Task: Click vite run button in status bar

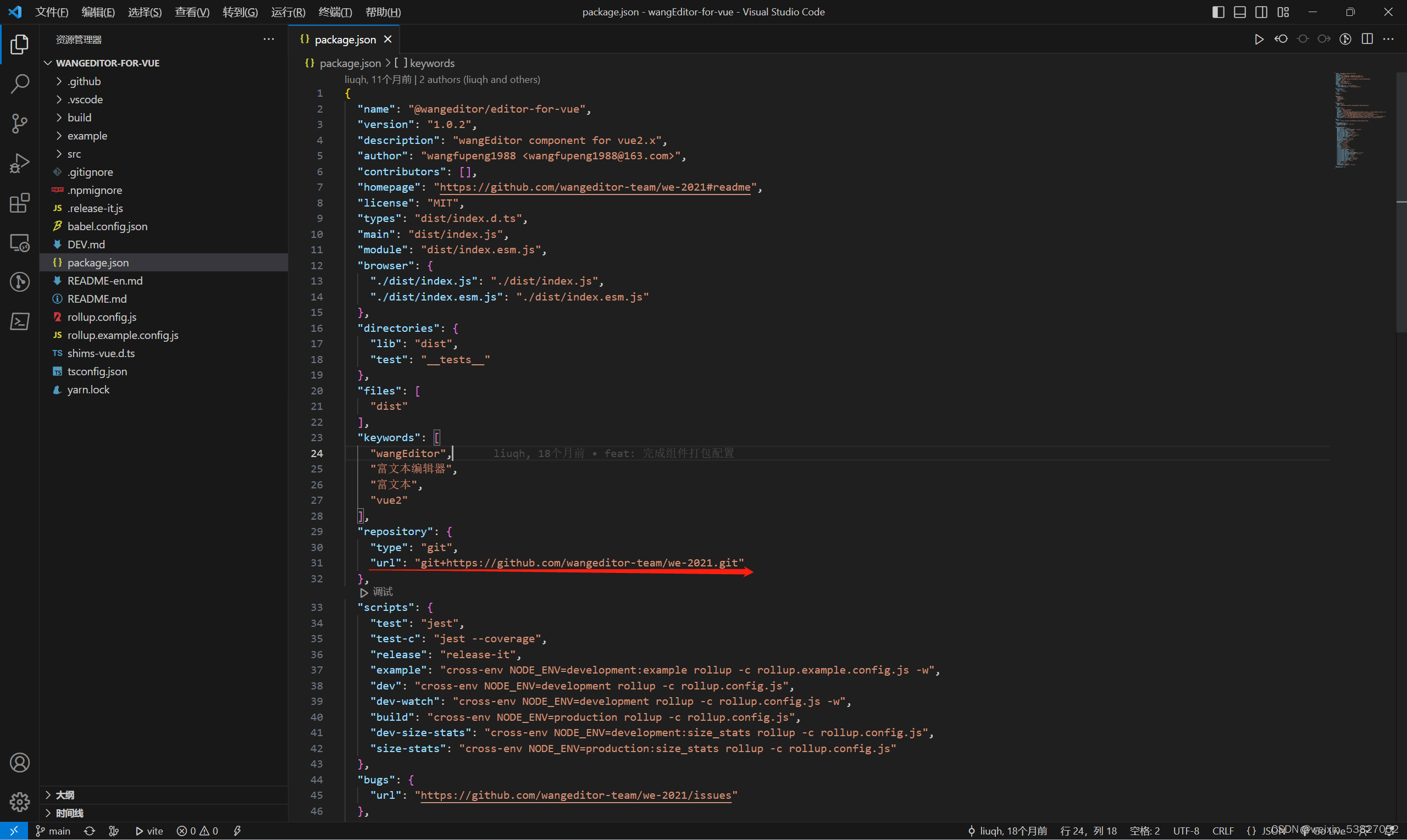Action: 149,830
